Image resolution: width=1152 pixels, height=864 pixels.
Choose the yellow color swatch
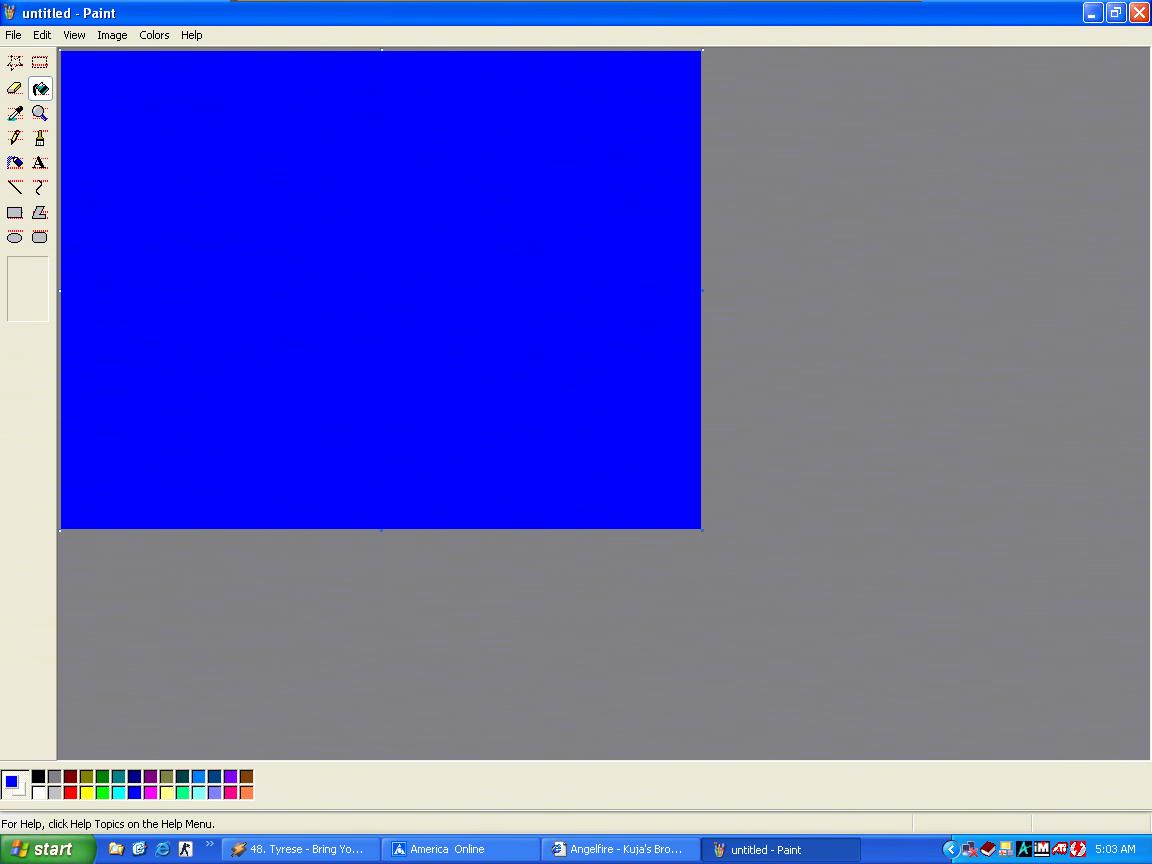click(x=87, y=793)
